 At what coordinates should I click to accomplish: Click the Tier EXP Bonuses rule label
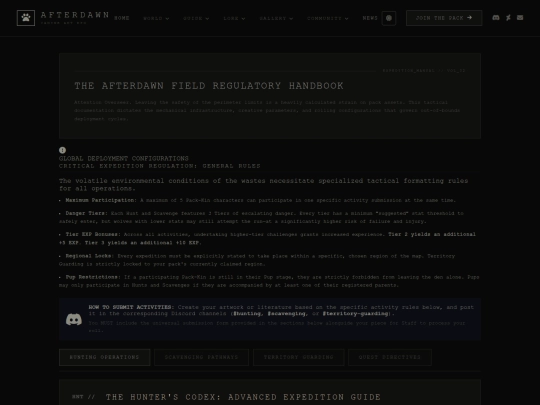tap(93, 234)
